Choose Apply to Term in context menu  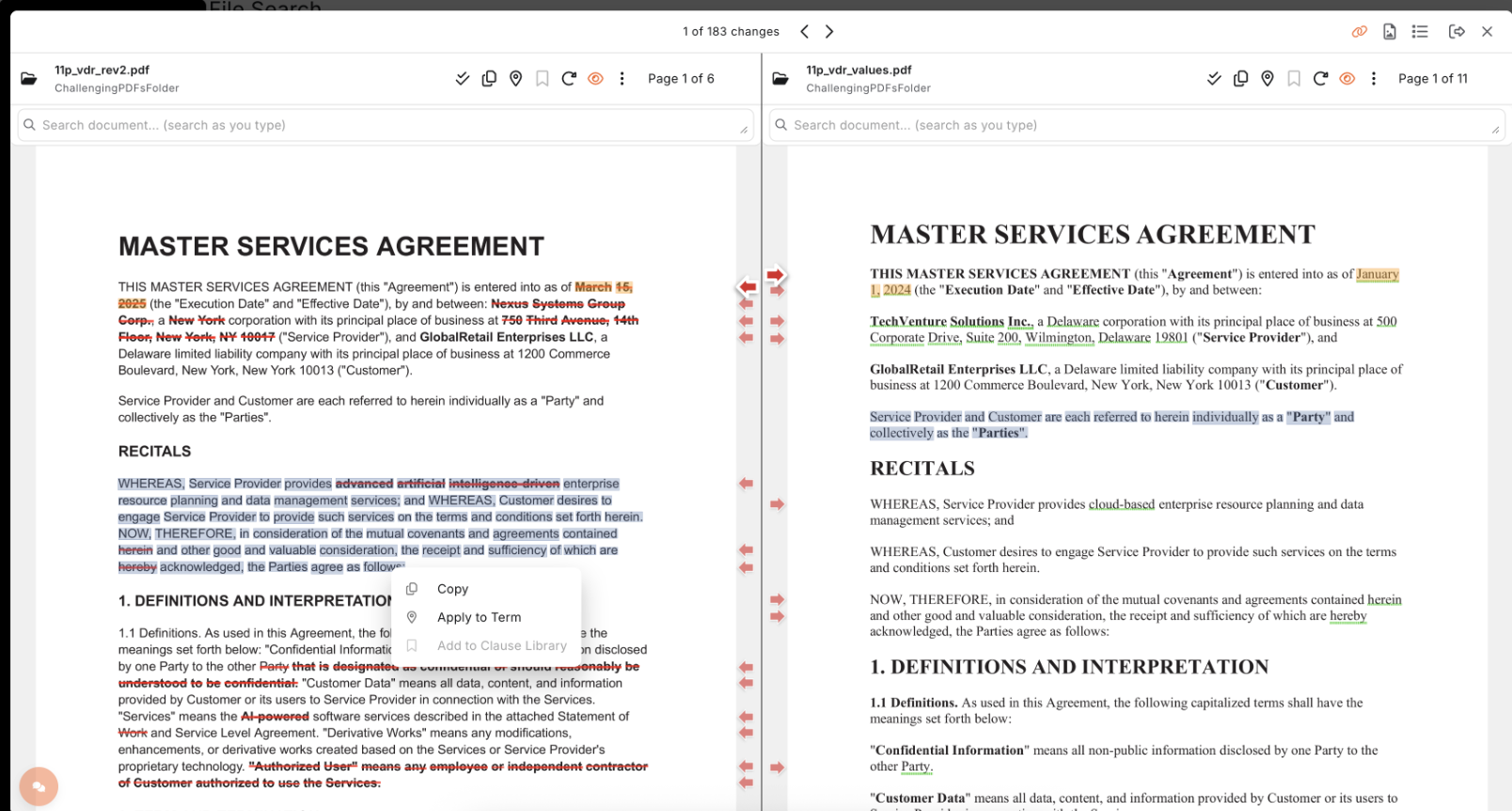pyautogui.click(x=479, y=617)
